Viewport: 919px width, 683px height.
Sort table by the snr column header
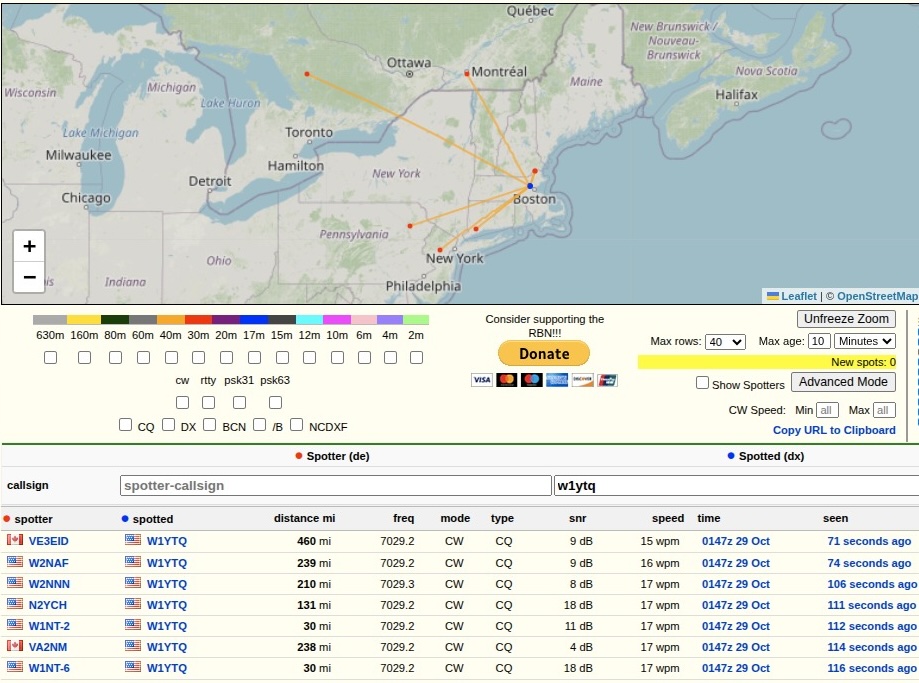(x=577, y=518)
